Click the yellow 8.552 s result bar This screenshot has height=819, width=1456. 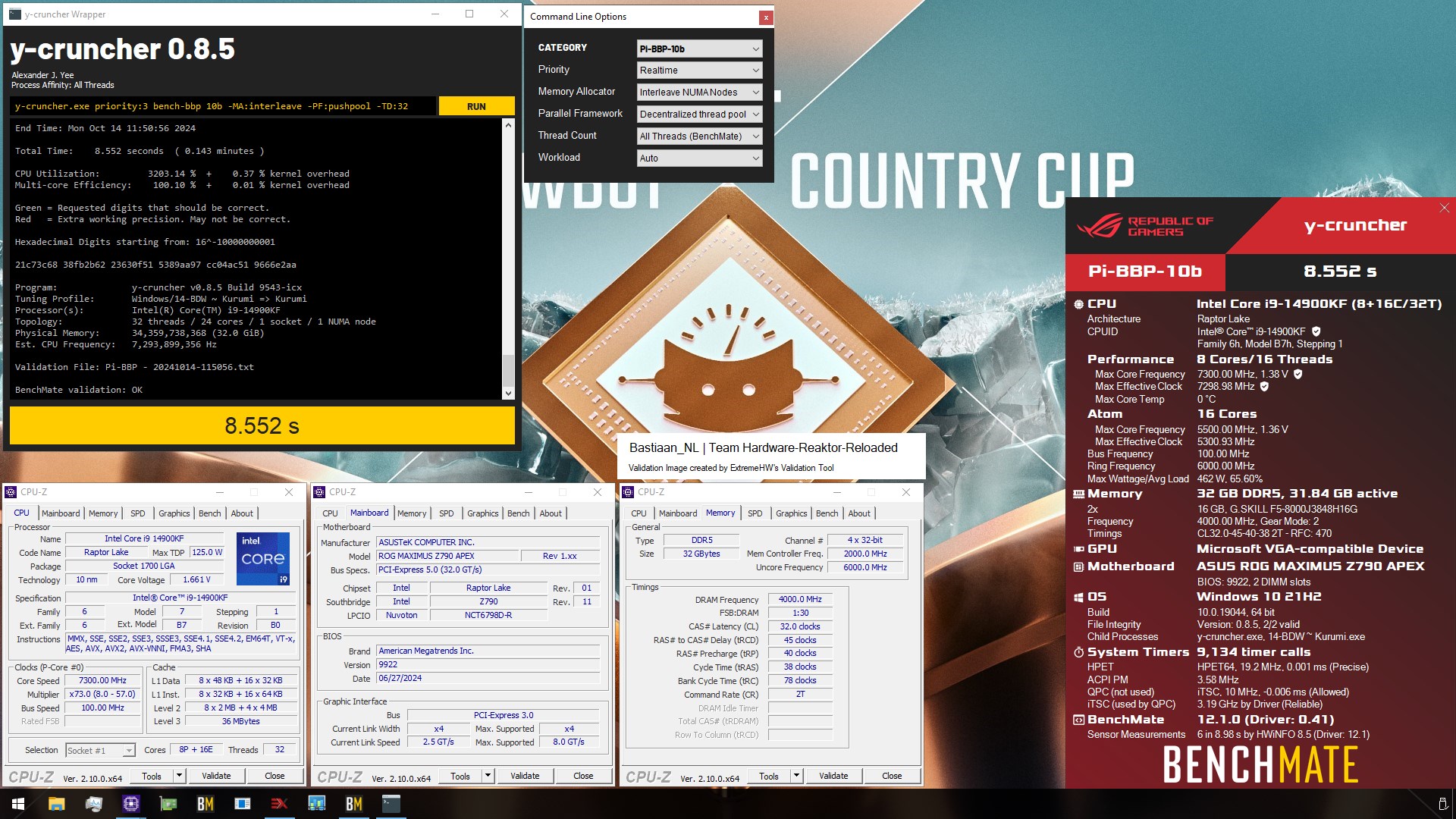[x=262, y=425]
